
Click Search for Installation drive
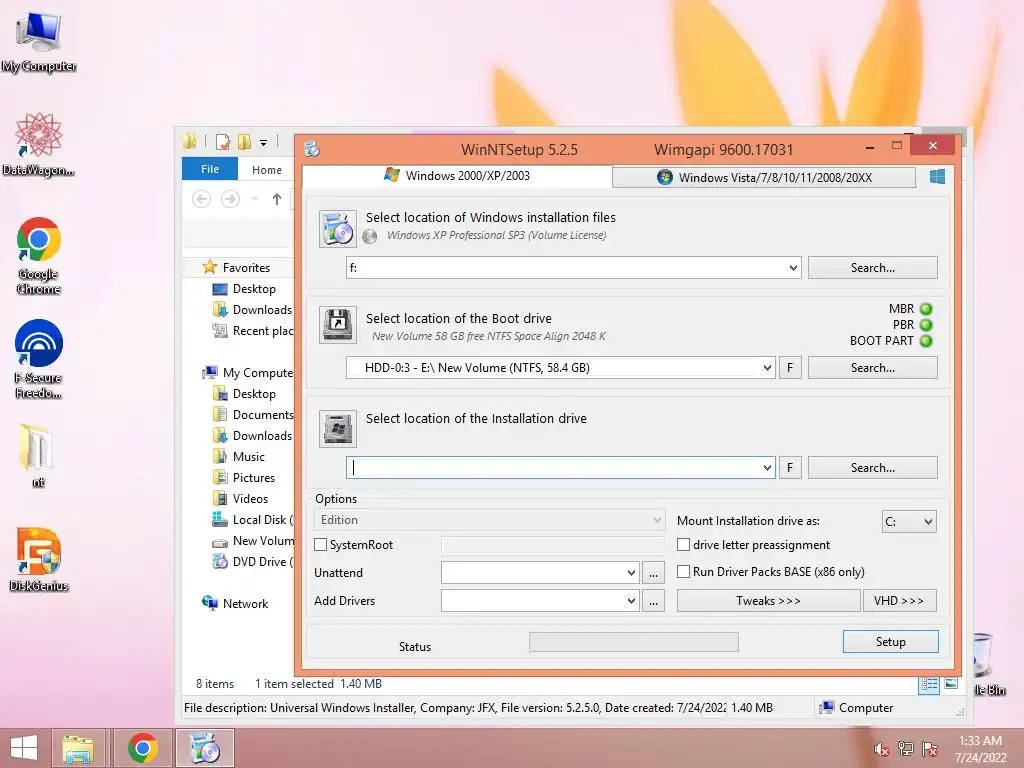pyautogui.click(x=872, y=468)
